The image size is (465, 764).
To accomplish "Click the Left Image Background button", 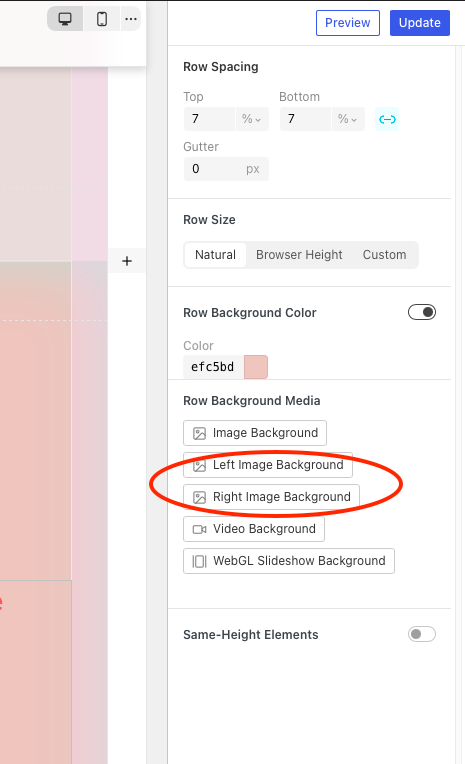I will (268, 465).
